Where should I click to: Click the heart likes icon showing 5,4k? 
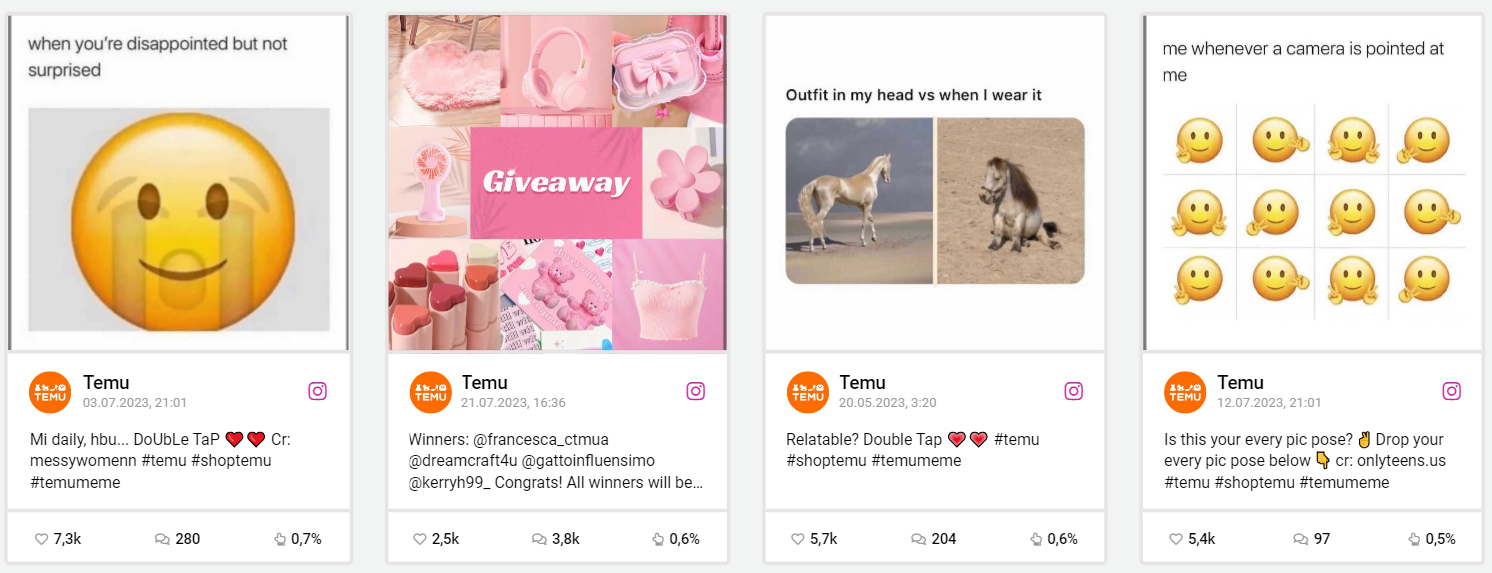[x=1176, y=539]
